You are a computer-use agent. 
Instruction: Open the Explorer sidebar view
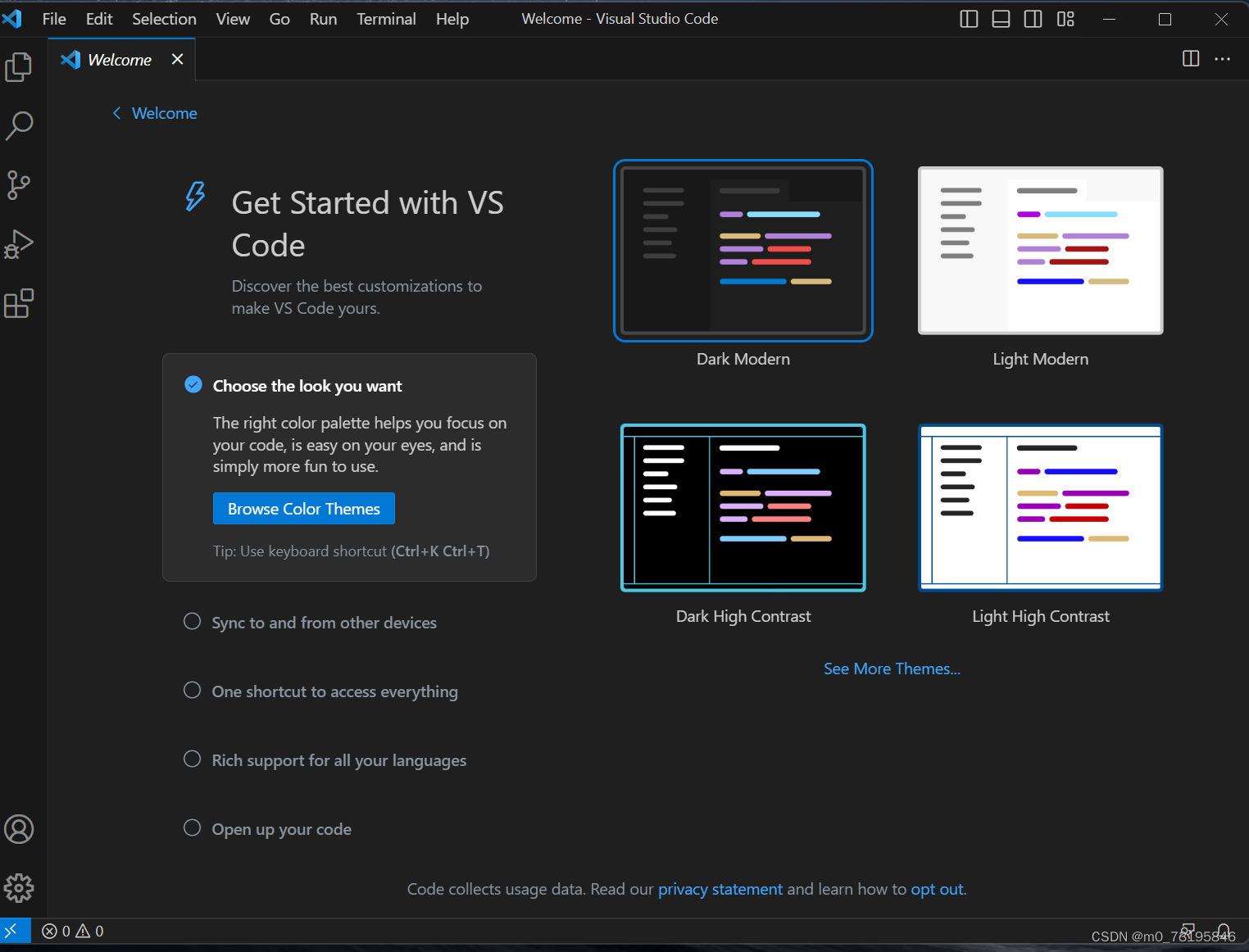(18, 67)
